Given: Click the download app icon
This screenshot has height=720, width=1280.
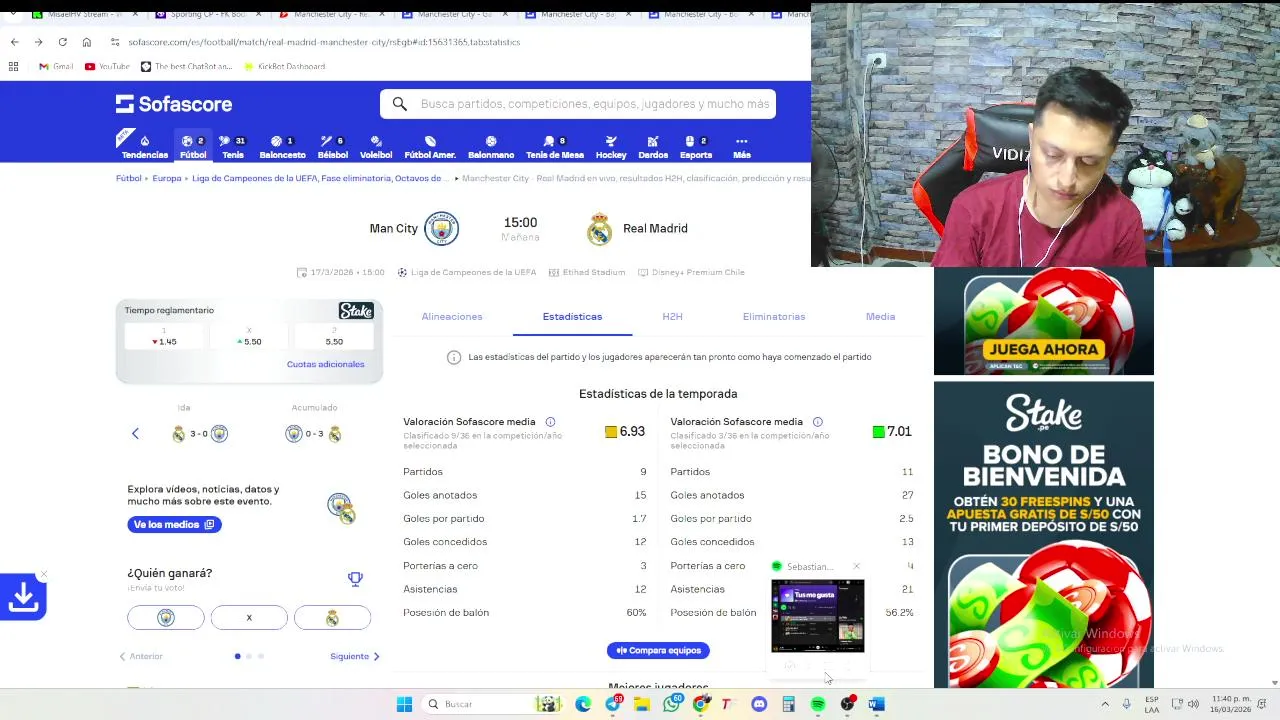Looking at the screenshot, I should coord(23,597).
